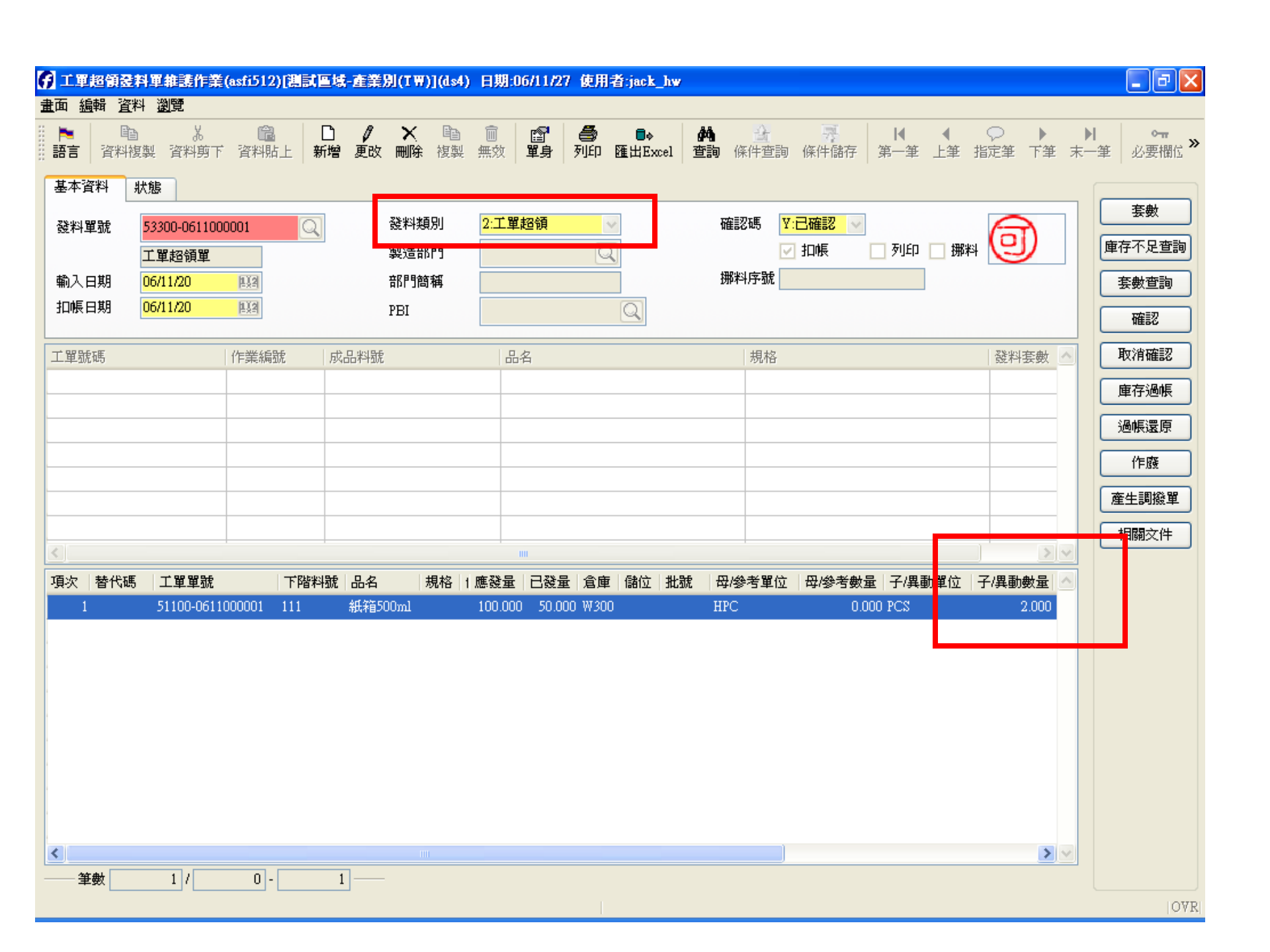Image resolution: width=1270 pixels, height=952 pixels.
Task: Click the 末一筆 (last record) icon
Action: 1090,142
